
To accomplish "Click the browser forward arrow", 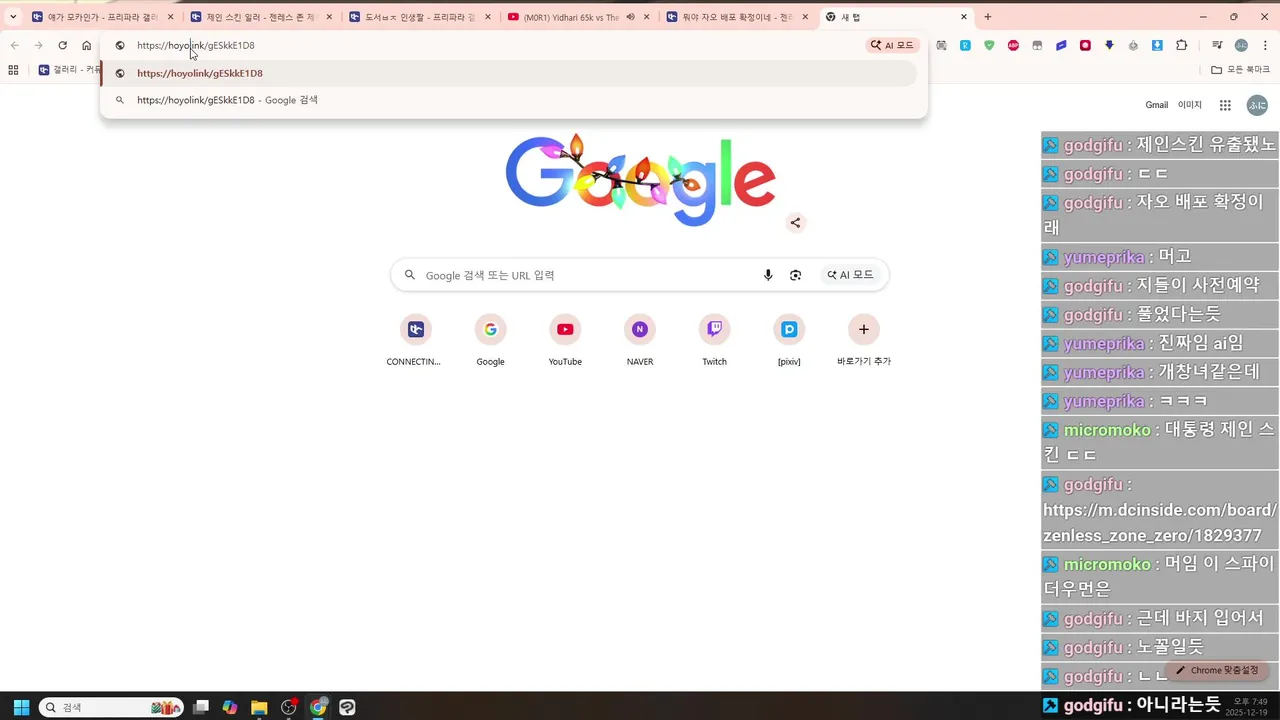I will (x=38, y=45).
